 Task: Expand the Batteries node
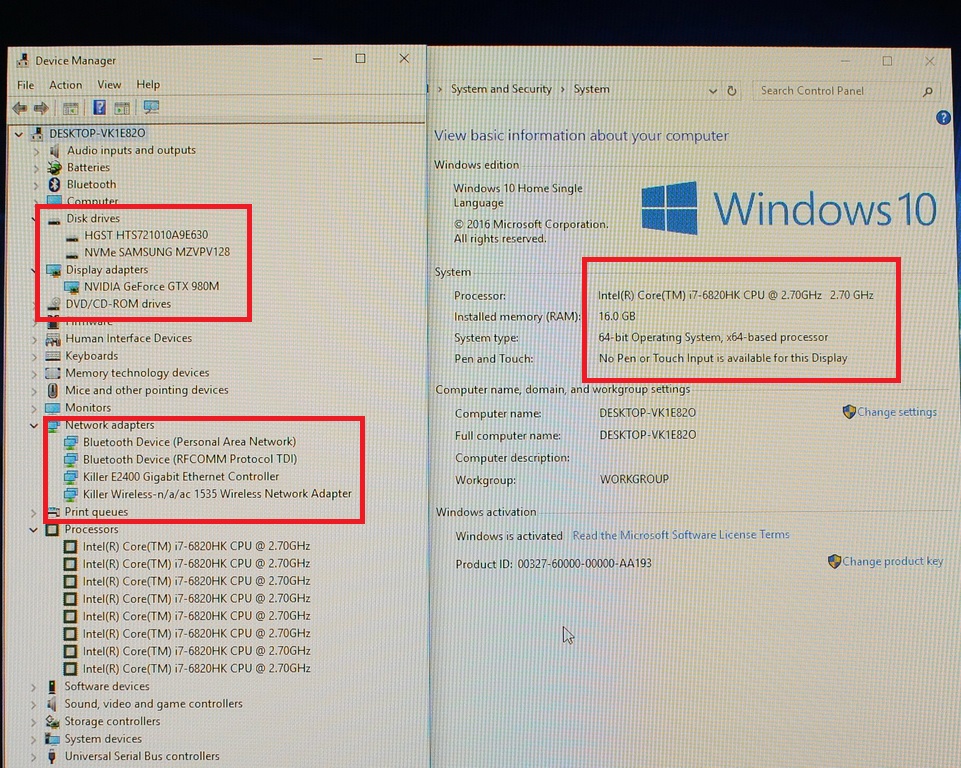[36, 167]
